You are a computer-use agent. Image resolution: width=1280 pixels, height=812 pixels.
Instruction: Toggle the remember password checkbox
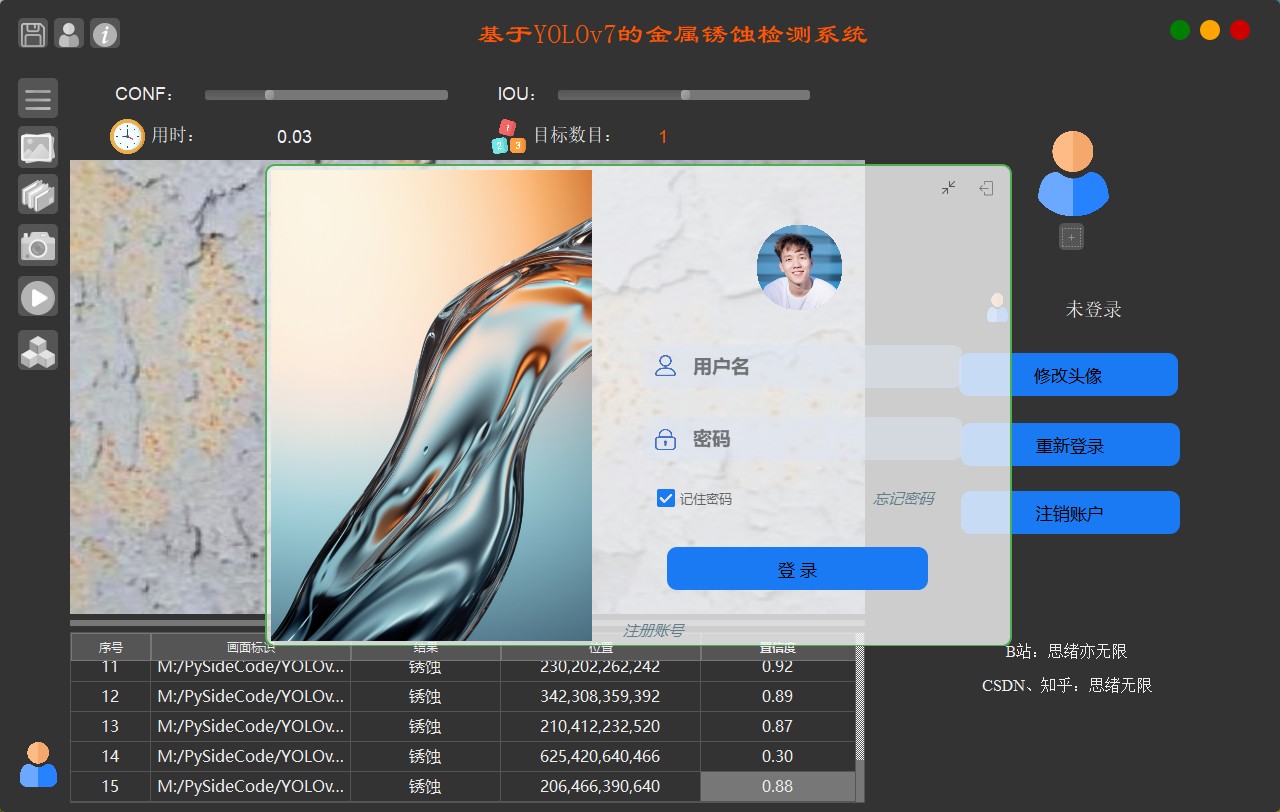pyautogui.click(x=666, y=498)
